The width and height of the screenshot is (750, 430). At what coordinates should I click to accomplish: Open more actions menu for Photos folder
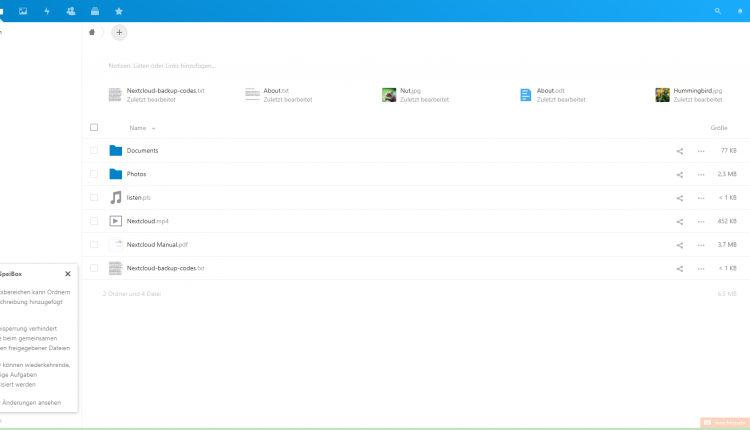(x=701, y=174)
